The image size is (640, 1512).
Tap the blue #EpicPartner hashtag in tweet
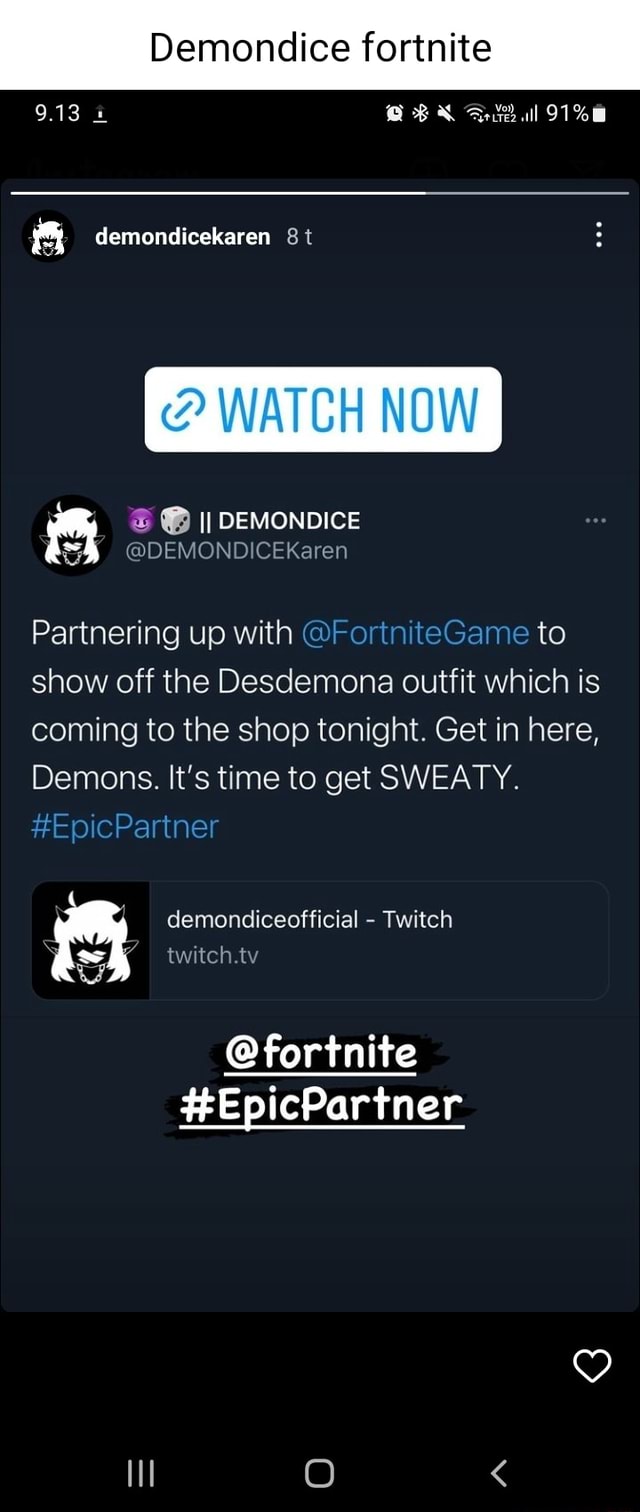(125, 827)
